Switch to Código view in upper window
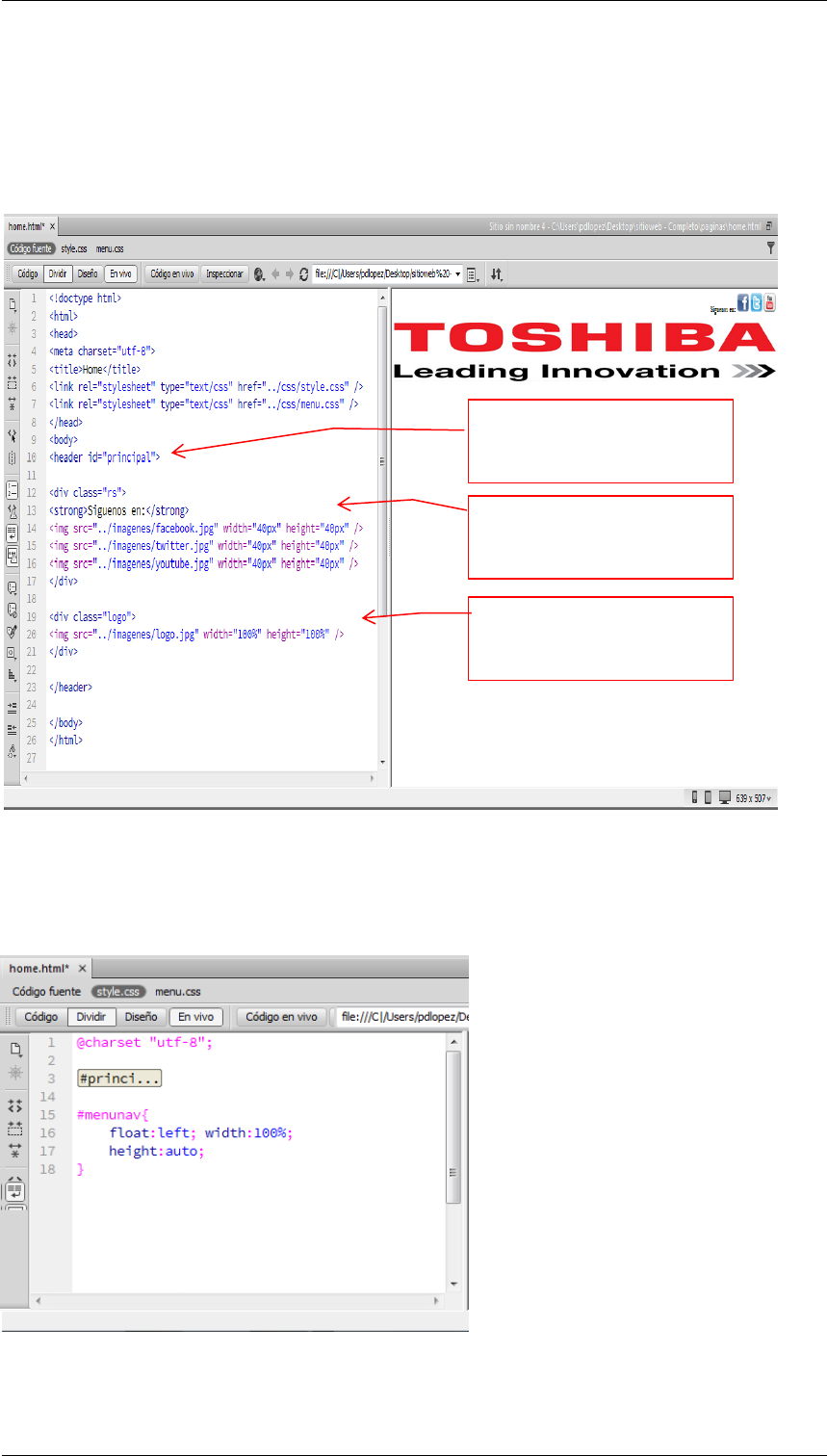The image size is (827, 1456). pos(27,273)
